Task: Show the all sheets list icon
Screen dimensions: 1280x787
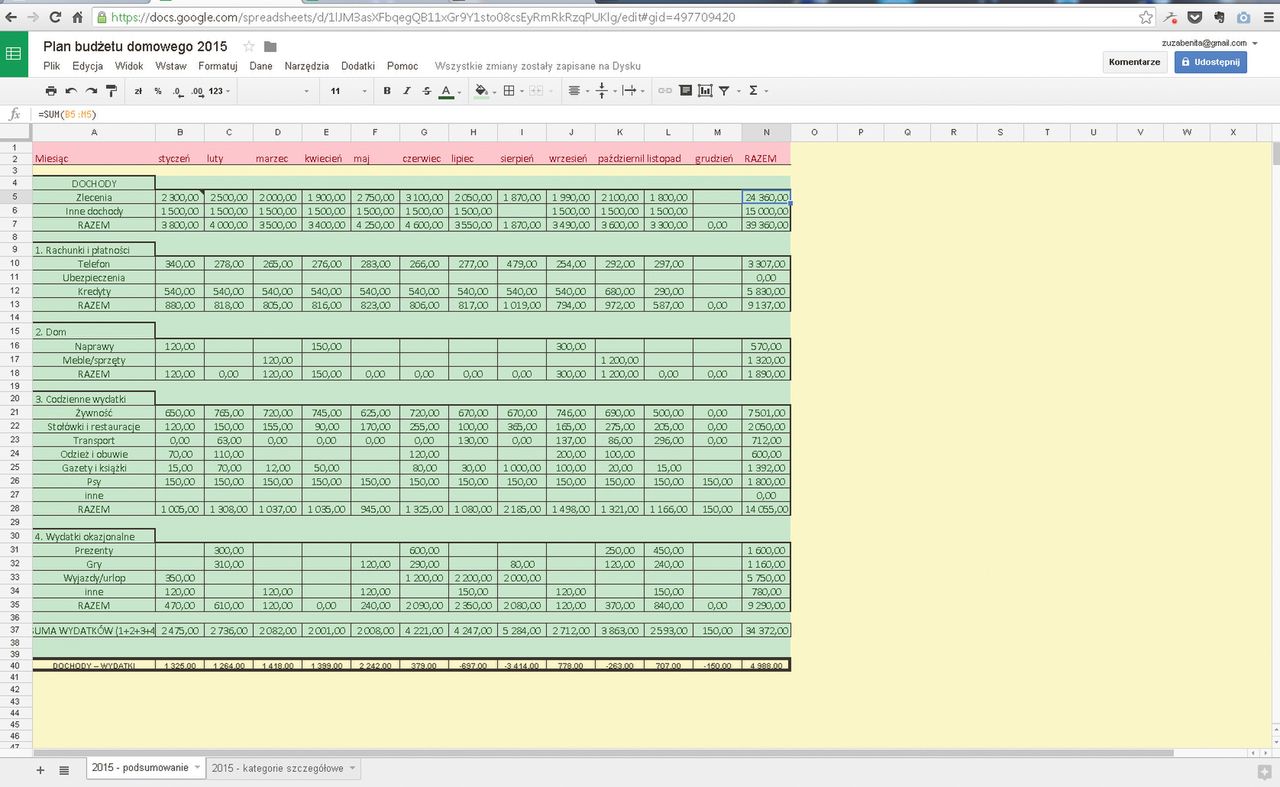Action: coord(64,769)
